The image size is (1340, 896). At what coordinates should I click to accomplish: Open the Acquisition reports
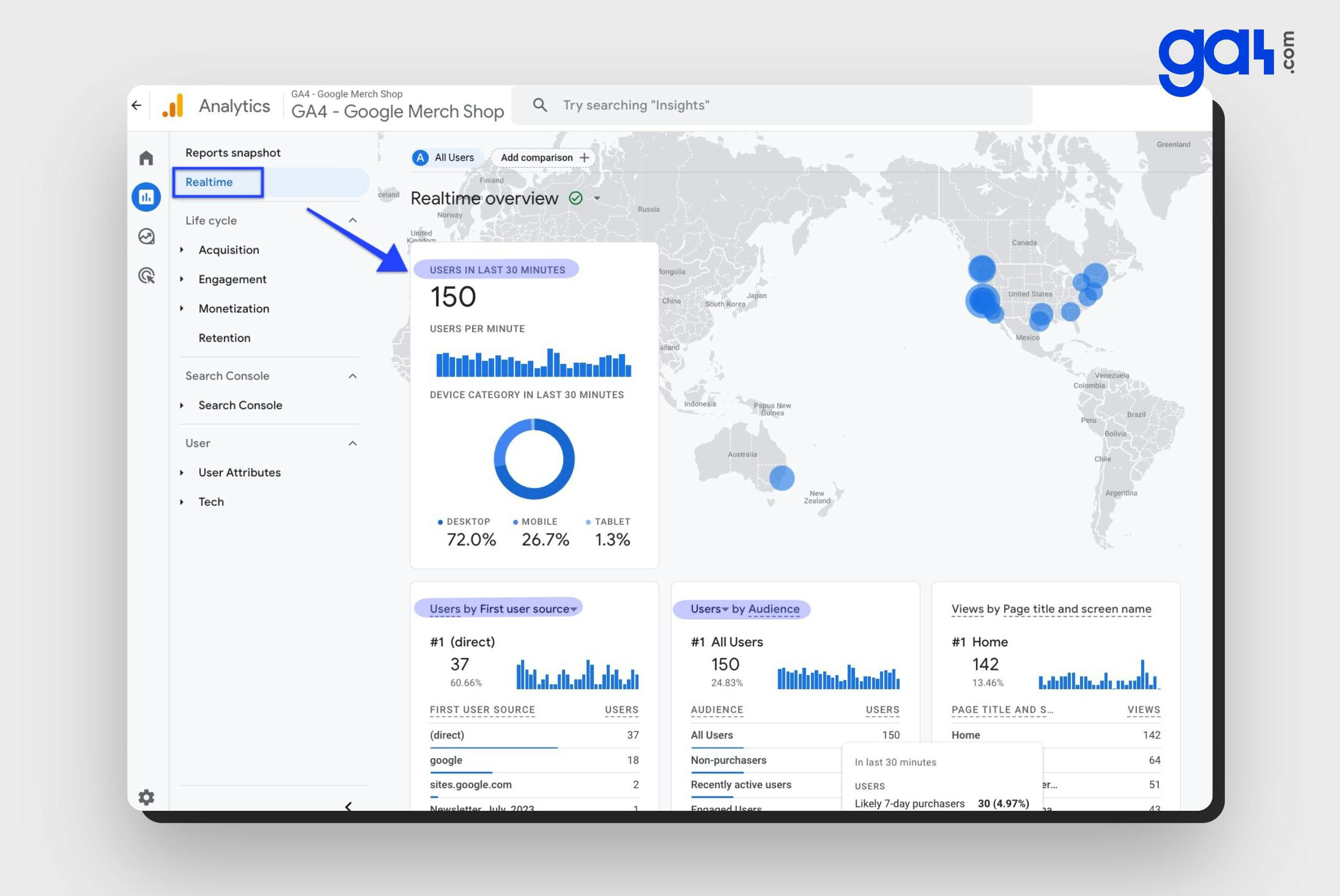[228, 250]
